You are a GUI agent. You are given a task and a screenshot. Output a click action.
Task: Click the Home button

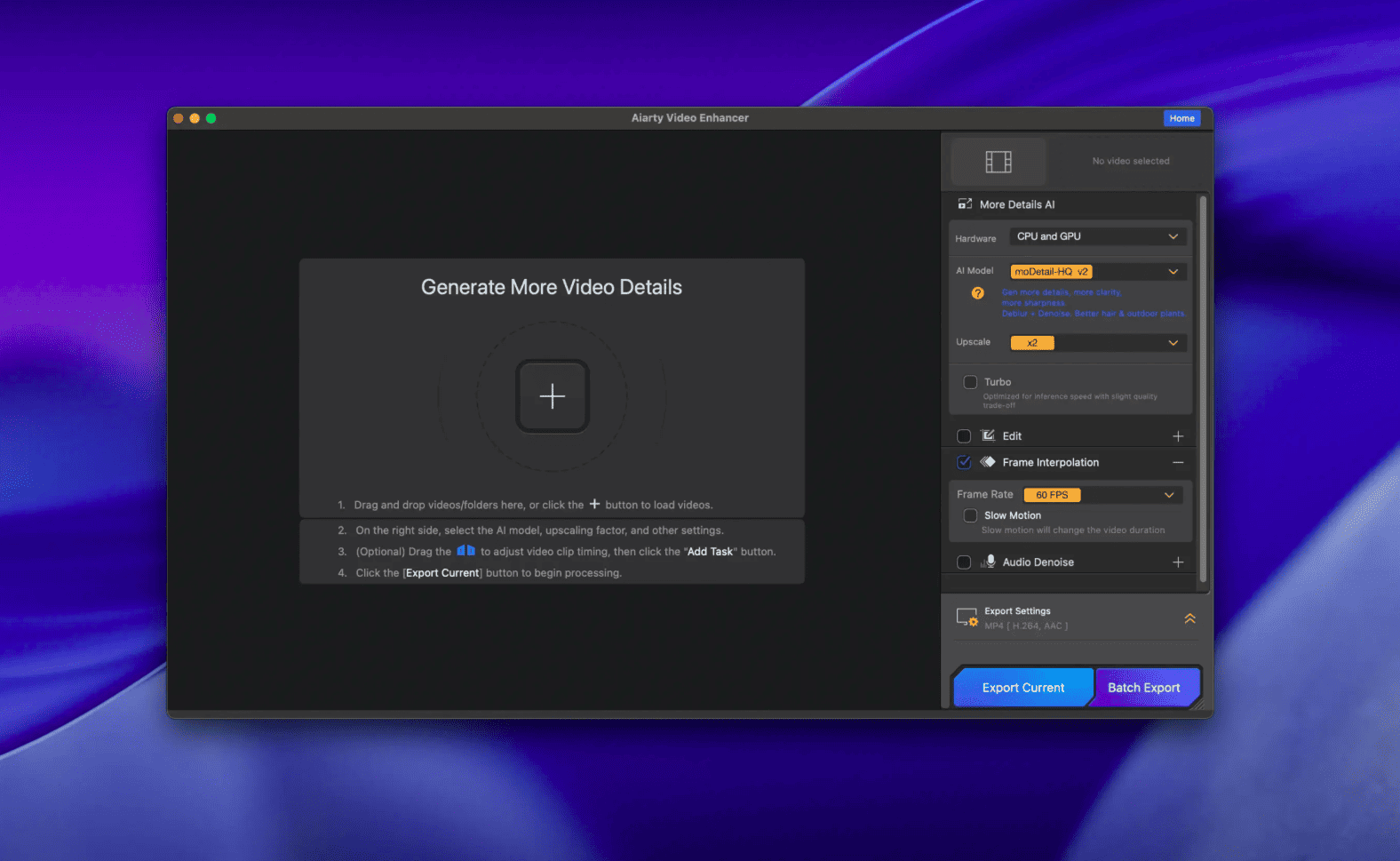1181,118
